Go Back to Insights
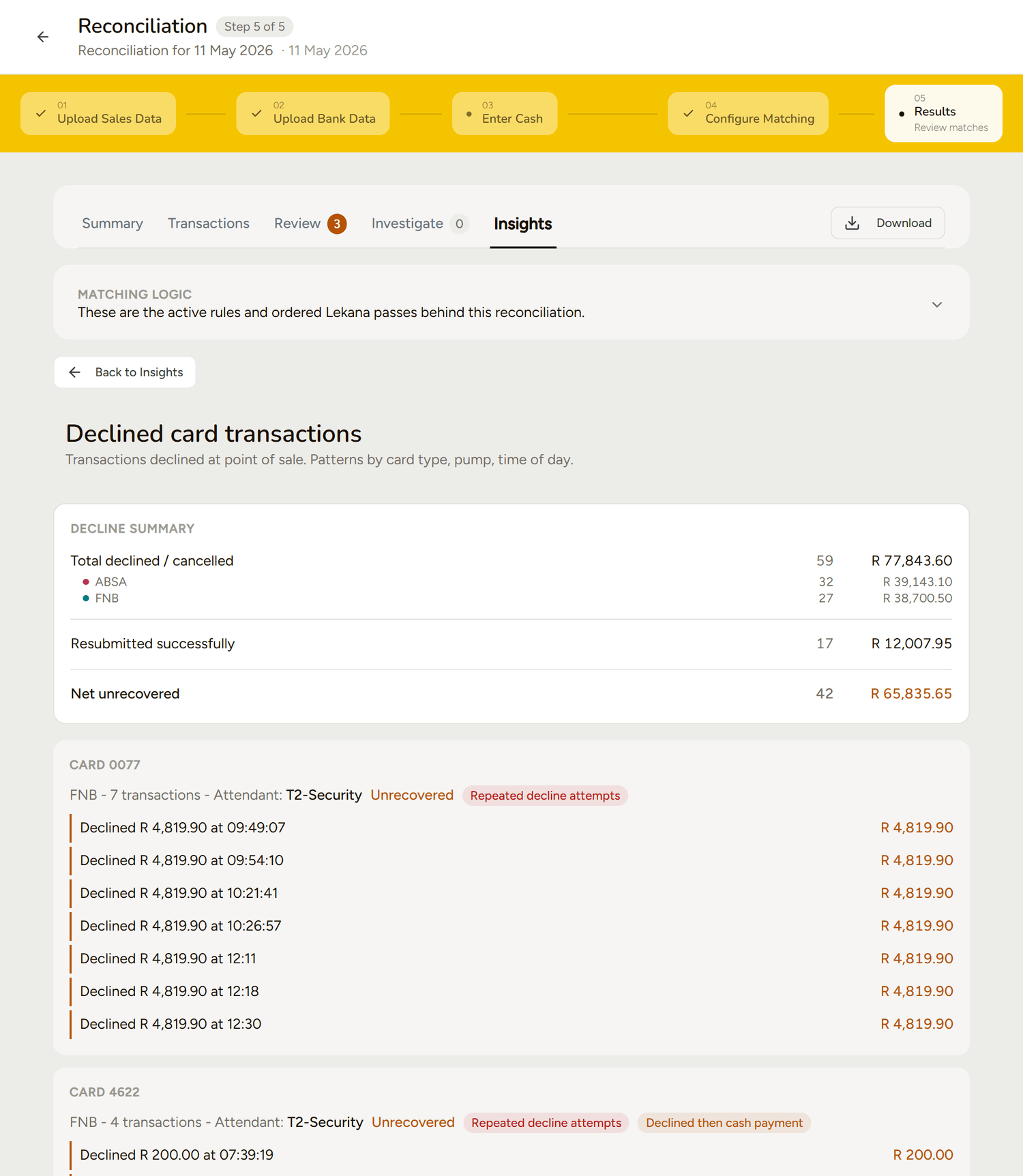Image resolution: width=1023 pixels, height=1176 pixels. 125,372
